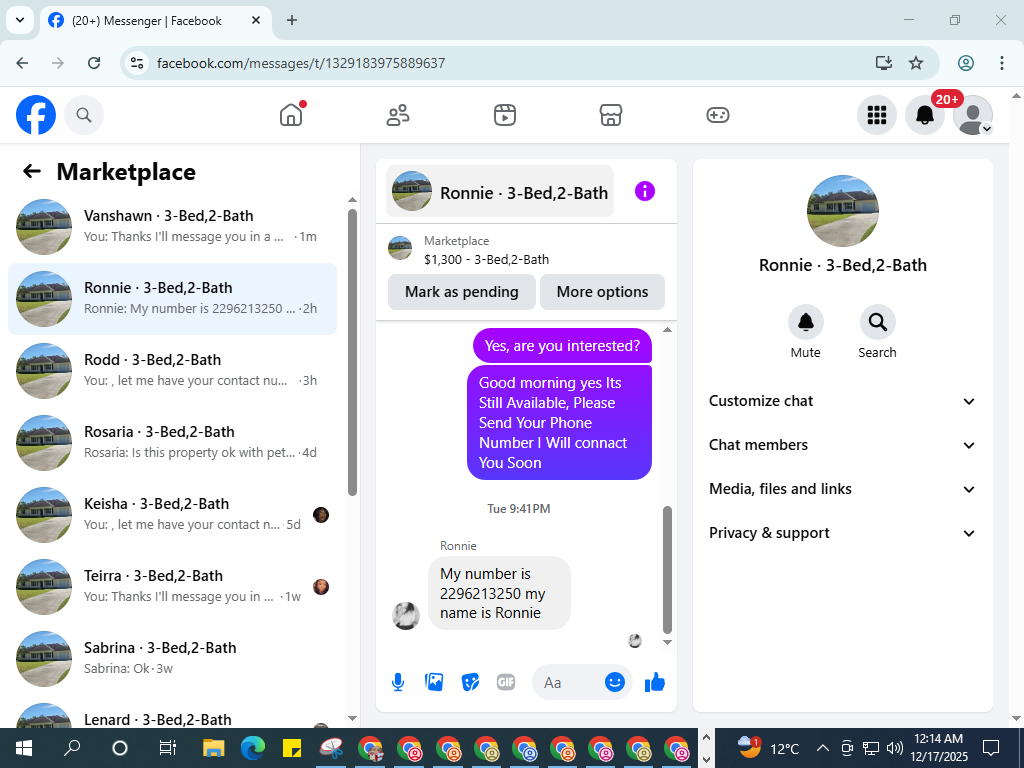Image resolution: width=1024 pixels, height=768 pixels.
Task: View site information icon in address bar
Action: click(x=136, y=63)
